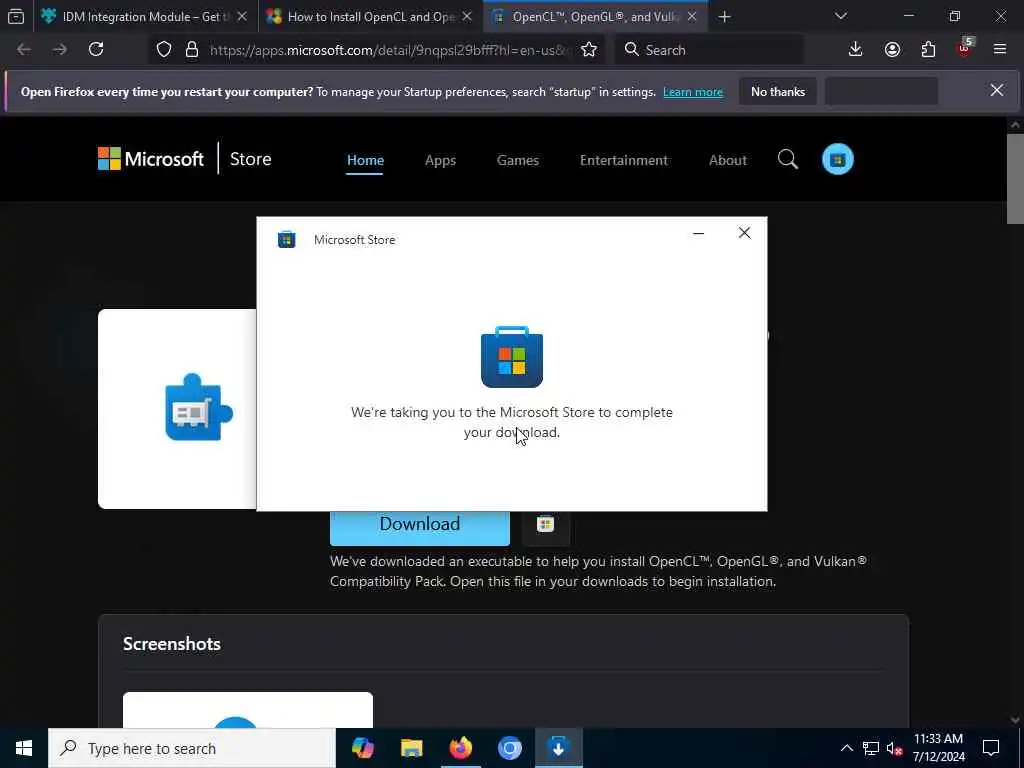Open tracking protection shield panel
This screenshot has width=1024, height=768.
coord(164,50)
